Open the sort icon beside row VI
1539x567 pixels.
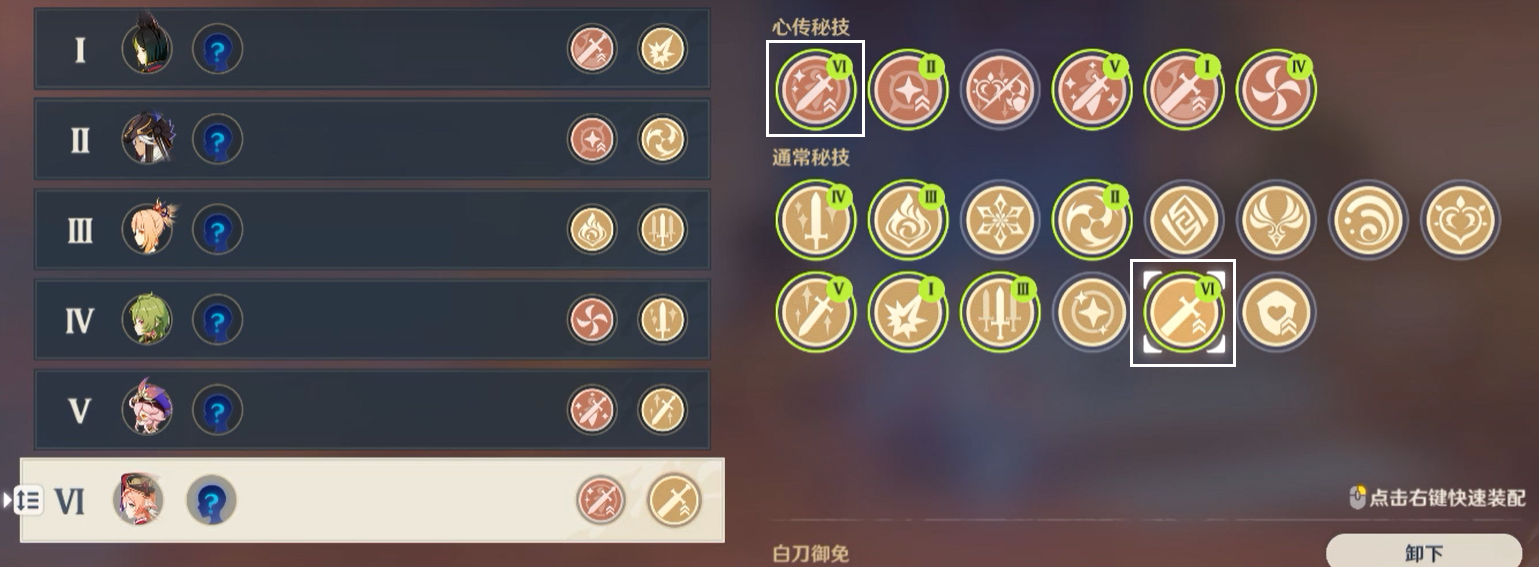click(27, 500)
